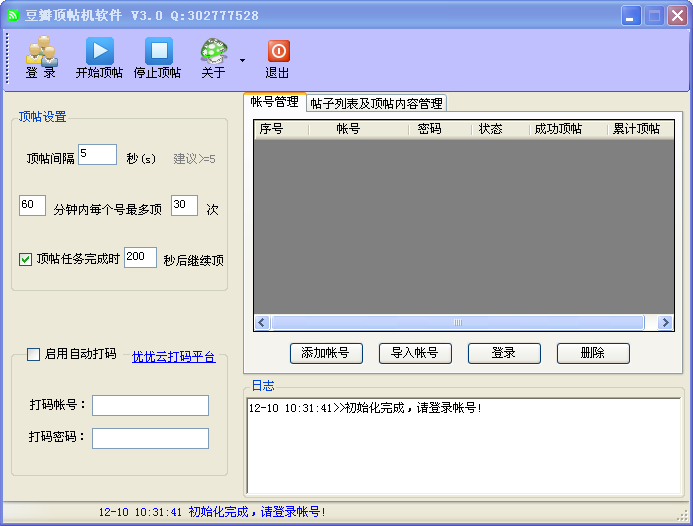Focus the max bump count field containing 30

pyautogui.click(x=184, y=206)
